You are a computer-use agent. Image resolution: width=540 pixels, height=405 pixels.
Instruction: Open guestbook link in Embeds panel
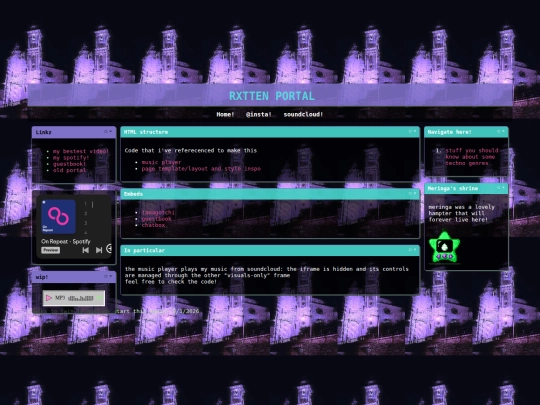(156, 219)
